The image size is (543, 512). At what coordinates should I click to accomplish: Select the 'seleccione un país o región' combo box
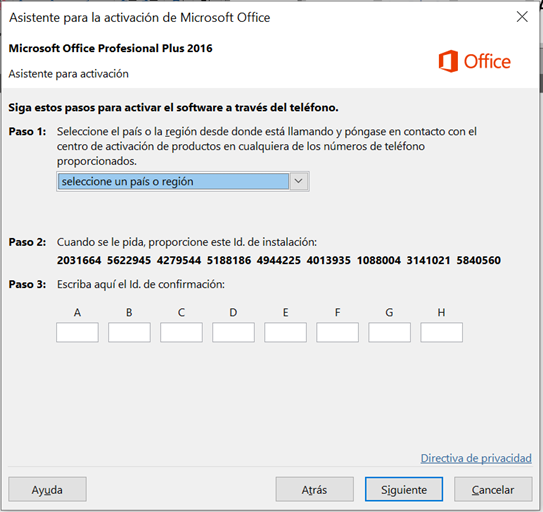coord(183,181)
